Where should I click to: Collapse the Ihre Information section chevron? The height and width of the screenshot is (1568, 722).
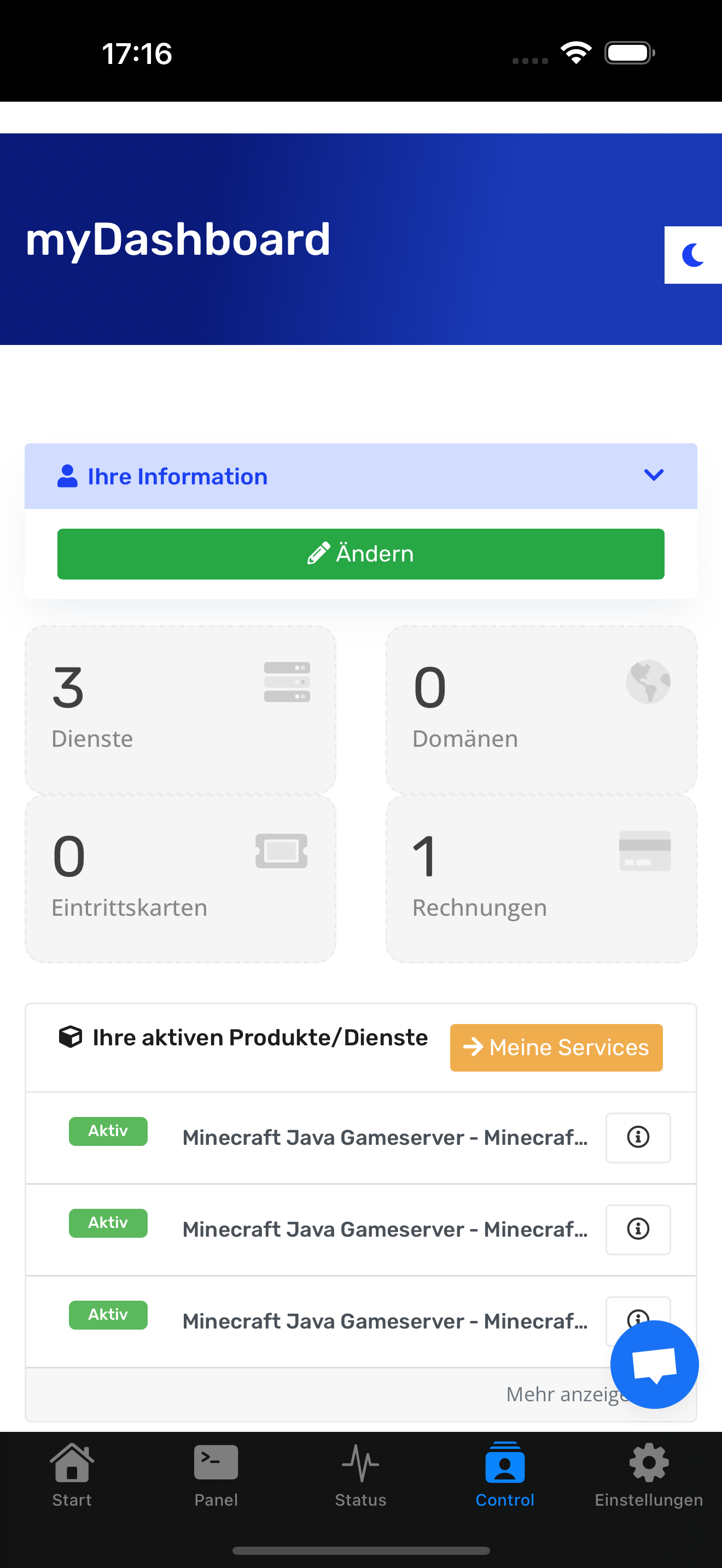[653, 475]
